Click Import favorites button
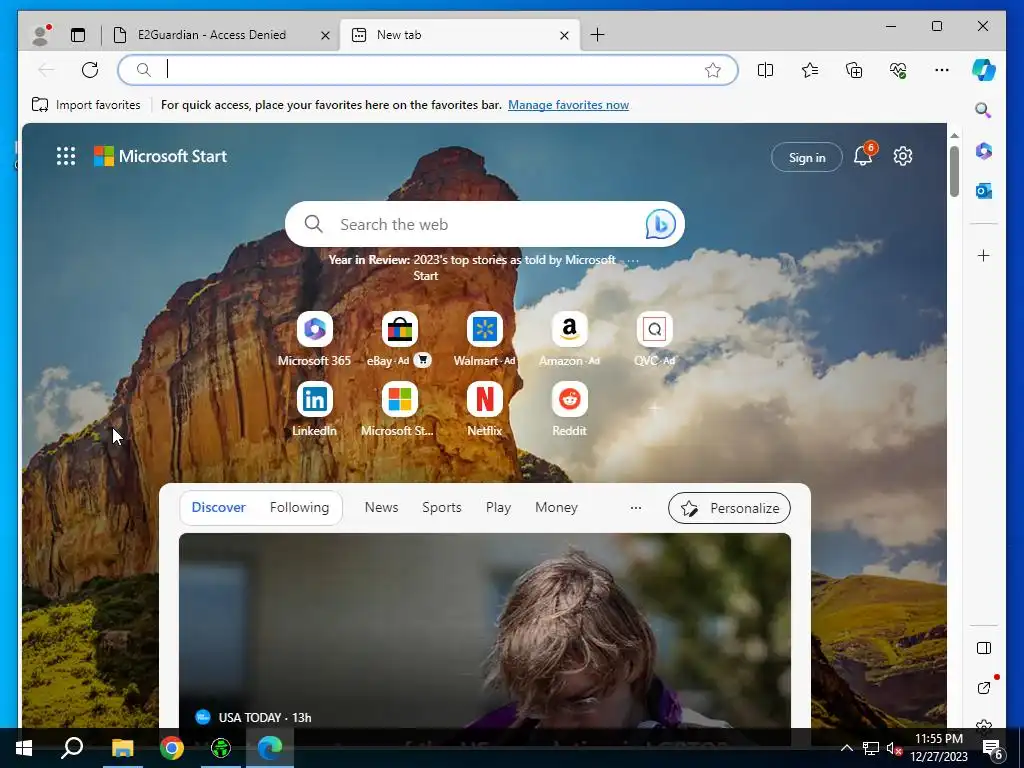The image size is (1024, 768). click(86, 104)
